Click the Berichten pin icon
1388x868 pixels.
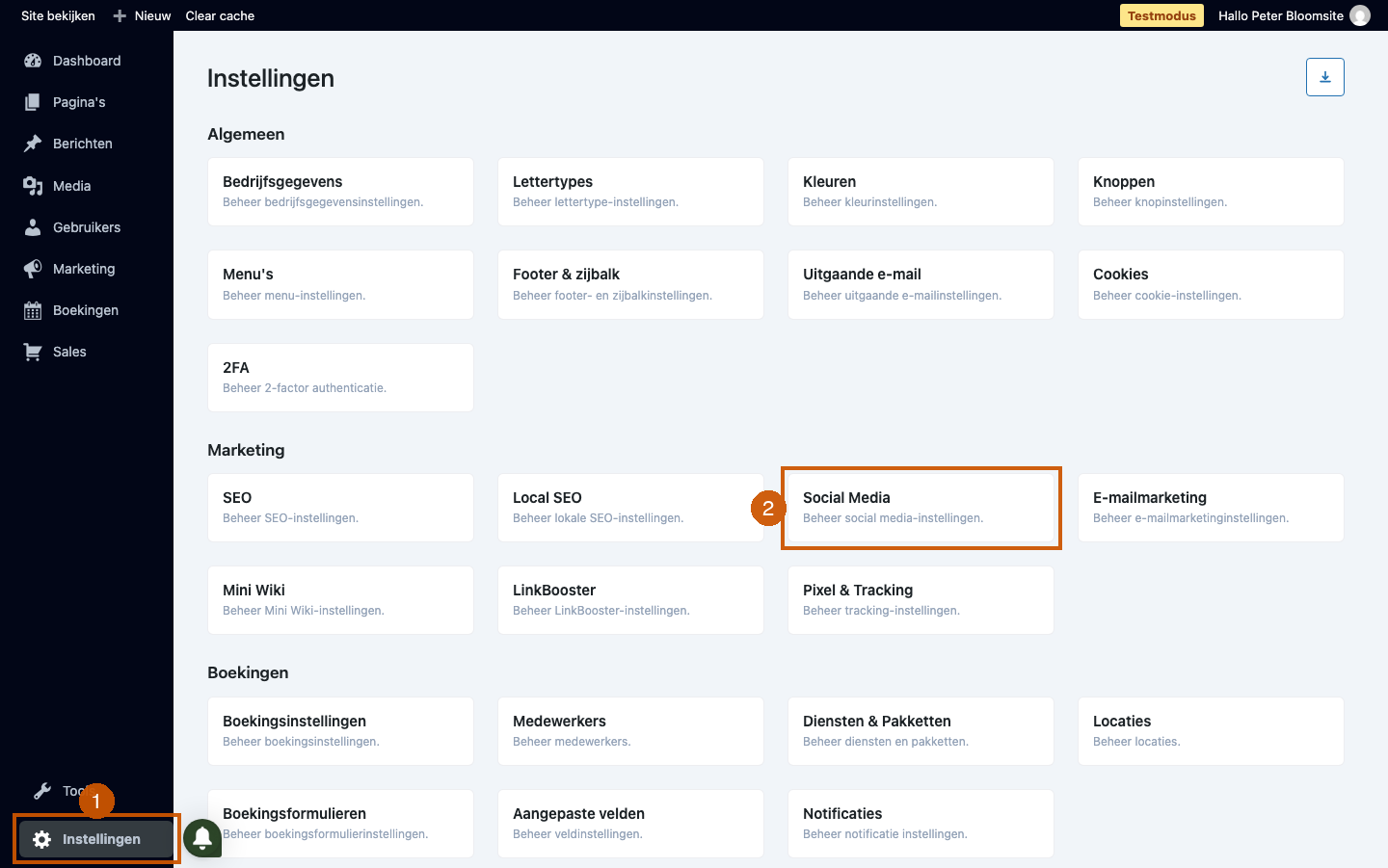[x=33, y=144]
